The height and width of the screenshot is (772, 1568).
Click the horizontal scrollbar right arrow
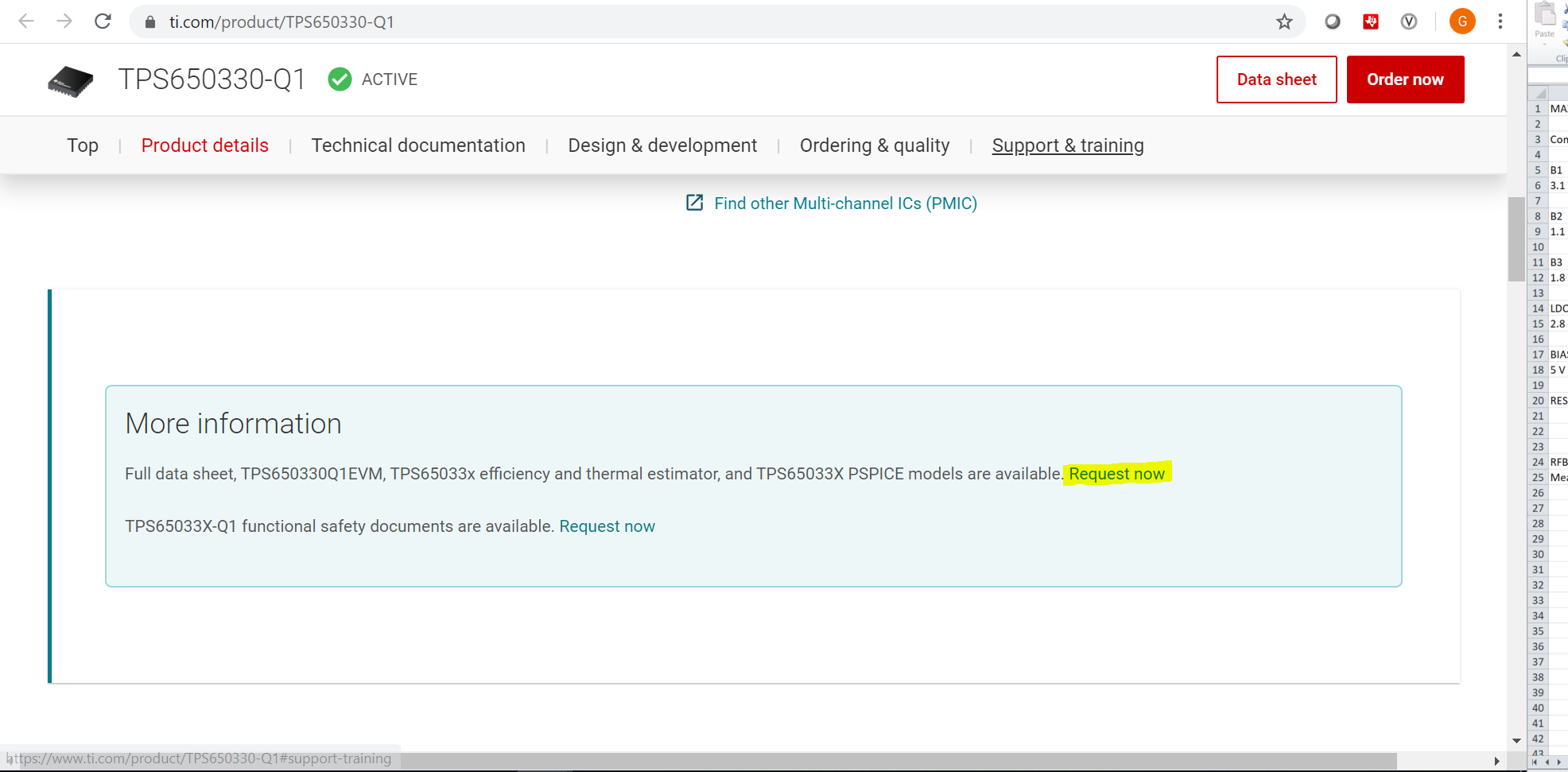point(1496,761)
